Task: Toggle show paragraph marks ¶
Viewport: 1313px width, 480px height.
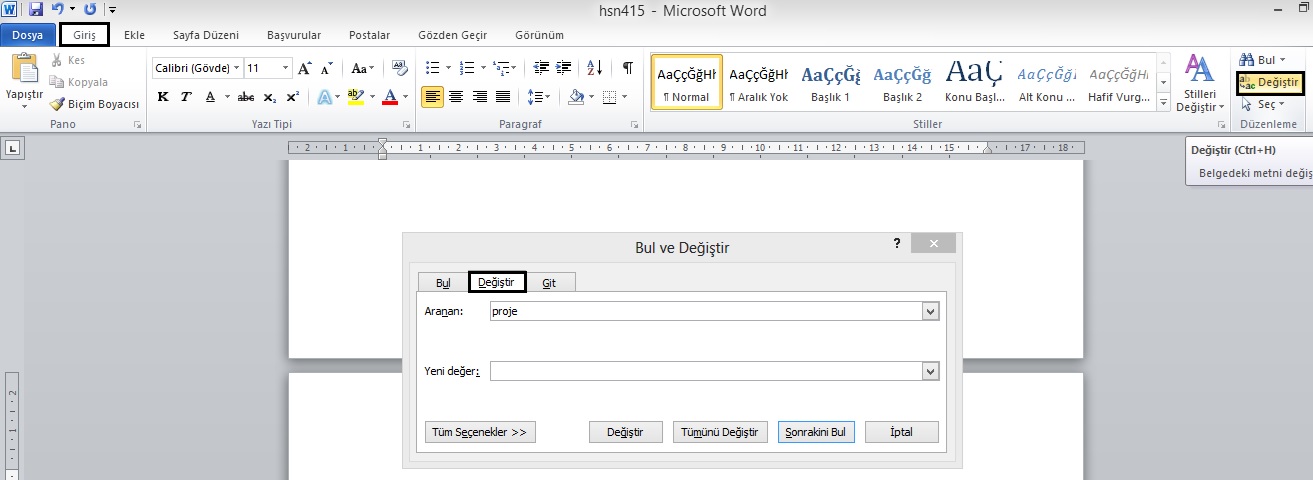Action: coord(627,68)
